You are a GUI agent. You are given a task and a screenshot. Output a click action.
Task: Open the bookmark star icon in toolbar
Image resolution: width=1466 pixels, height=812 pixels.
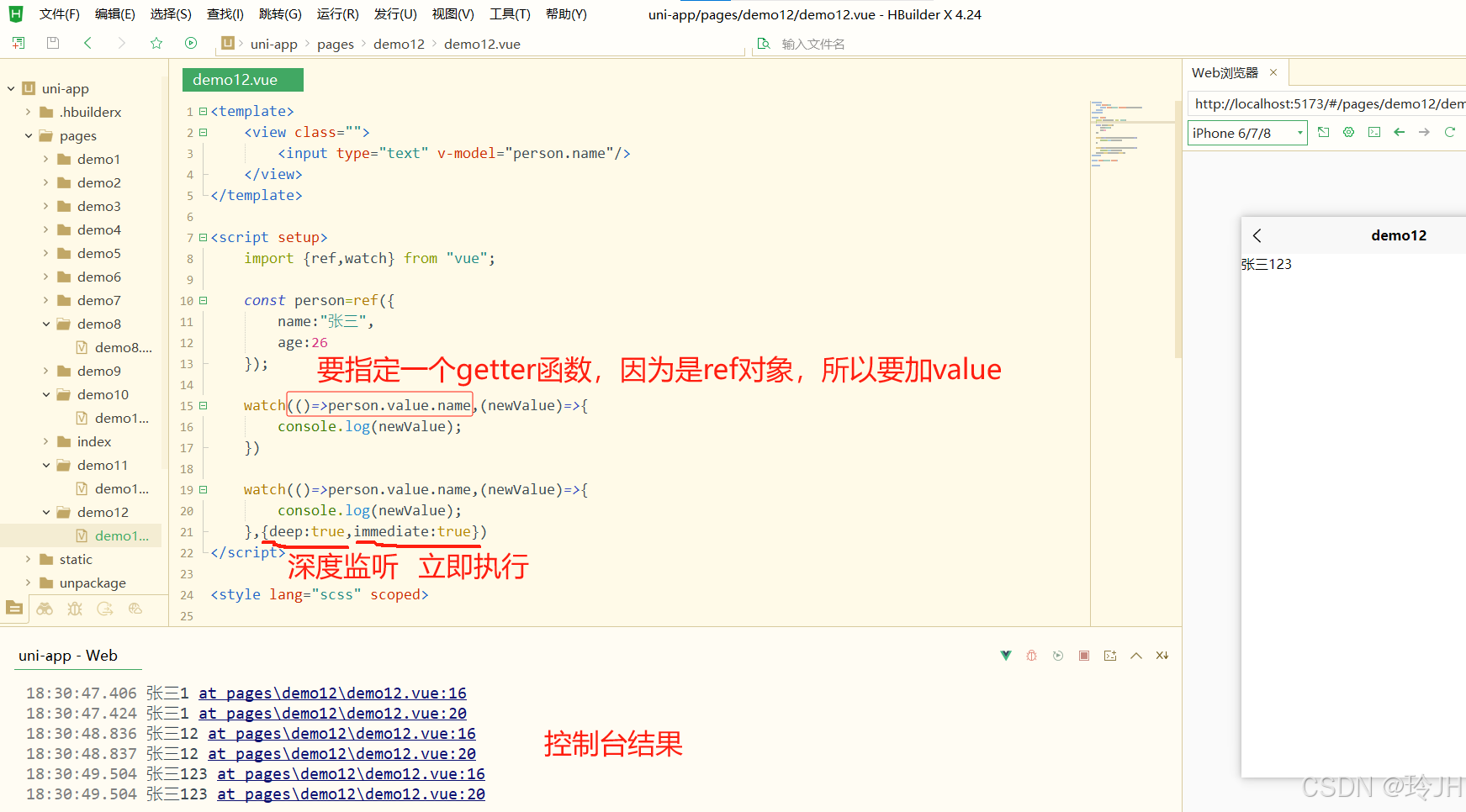click(x=156, y=43)
